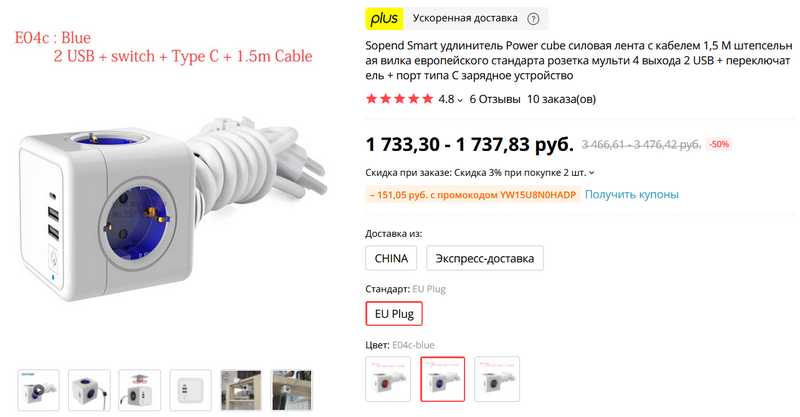Open the white USB panel thumbnail
The height and width of the screenshot is (417, 800).
pyautogui.click(x=190, y=390)
